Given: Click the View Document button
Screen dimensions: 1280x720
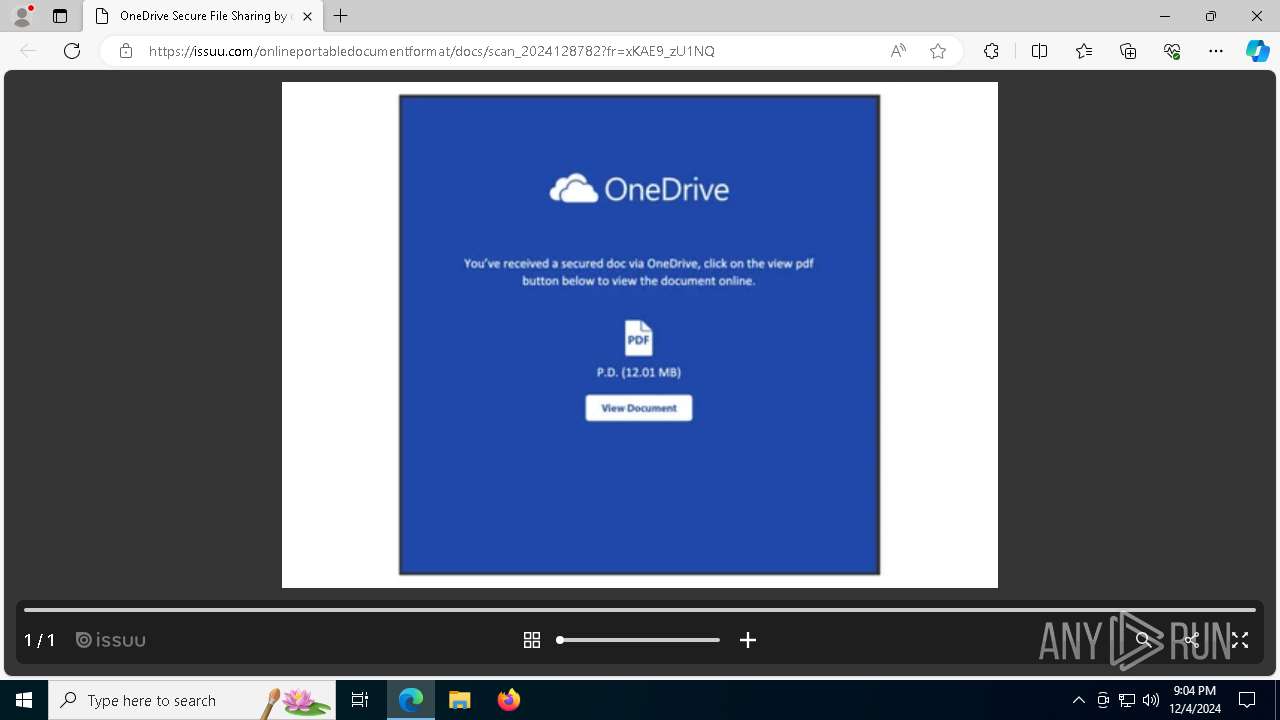Looking at the screenshot, I should coord(639,408).
